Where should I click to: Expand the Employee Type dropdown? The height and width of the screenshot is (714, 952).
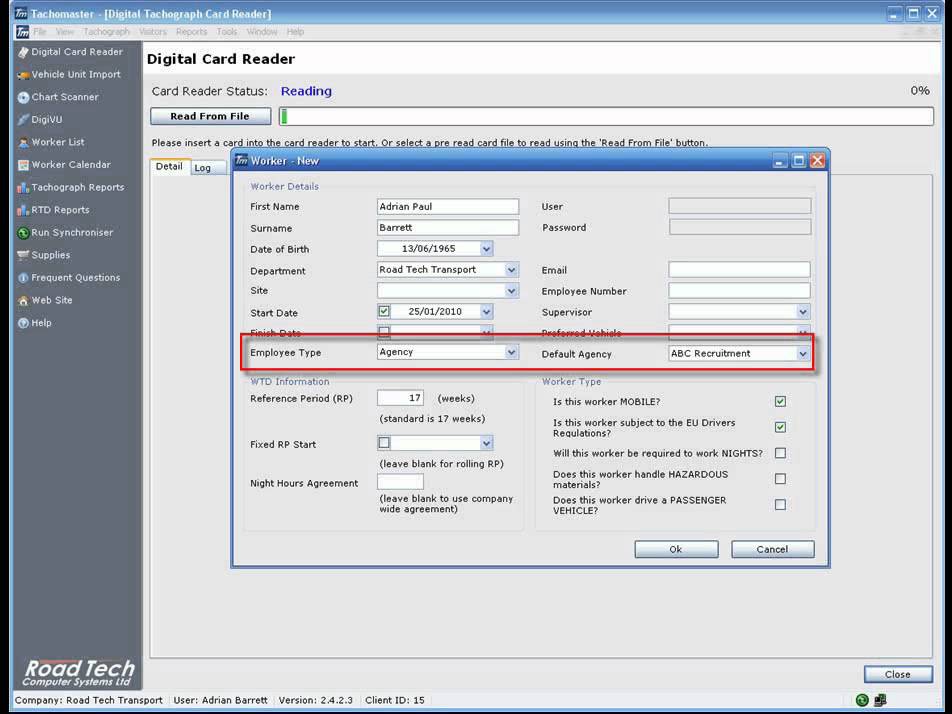pos(512,352)
